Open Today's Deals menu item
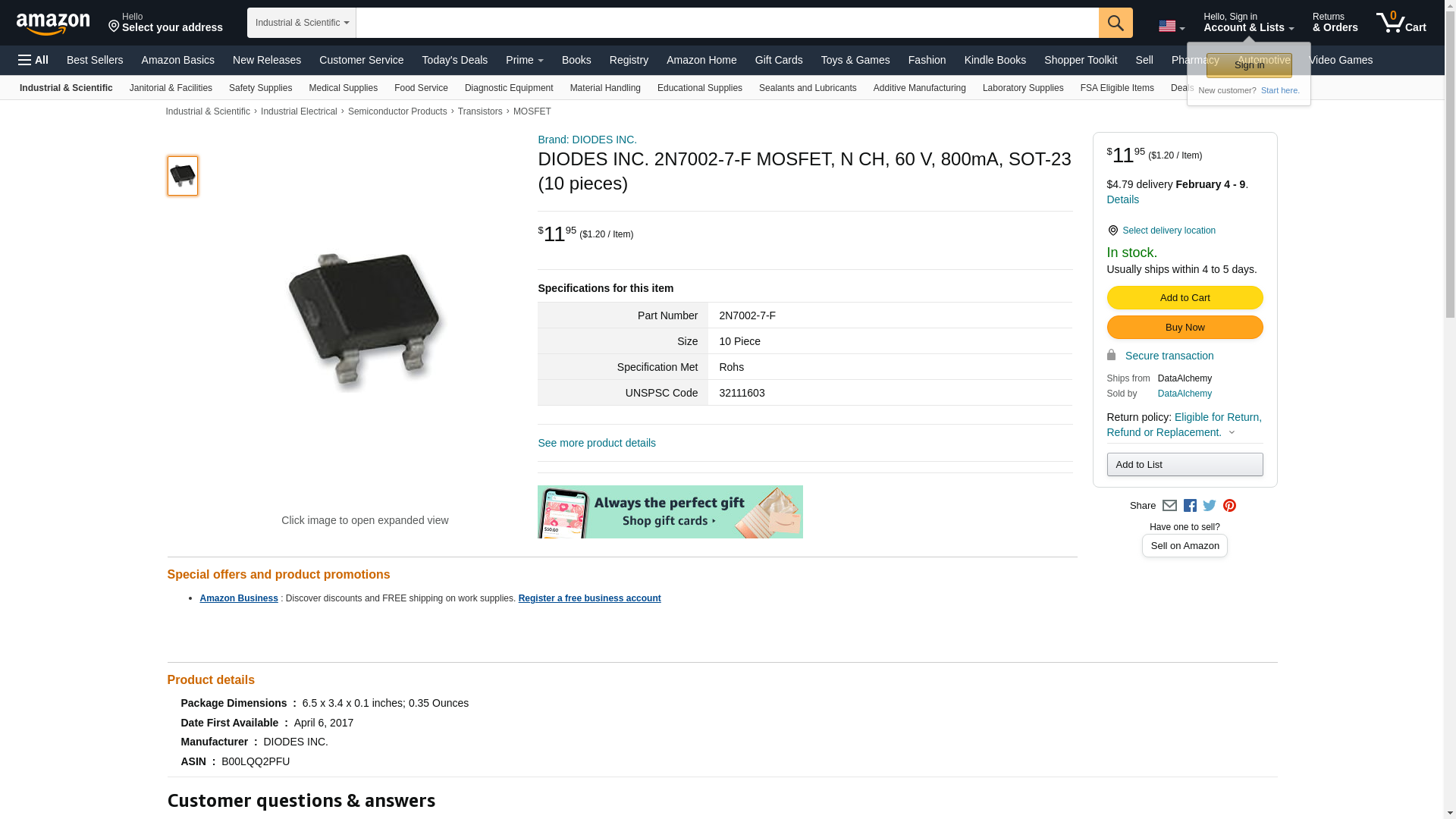This screenshot has height=819, width=1456. (455, 60)
